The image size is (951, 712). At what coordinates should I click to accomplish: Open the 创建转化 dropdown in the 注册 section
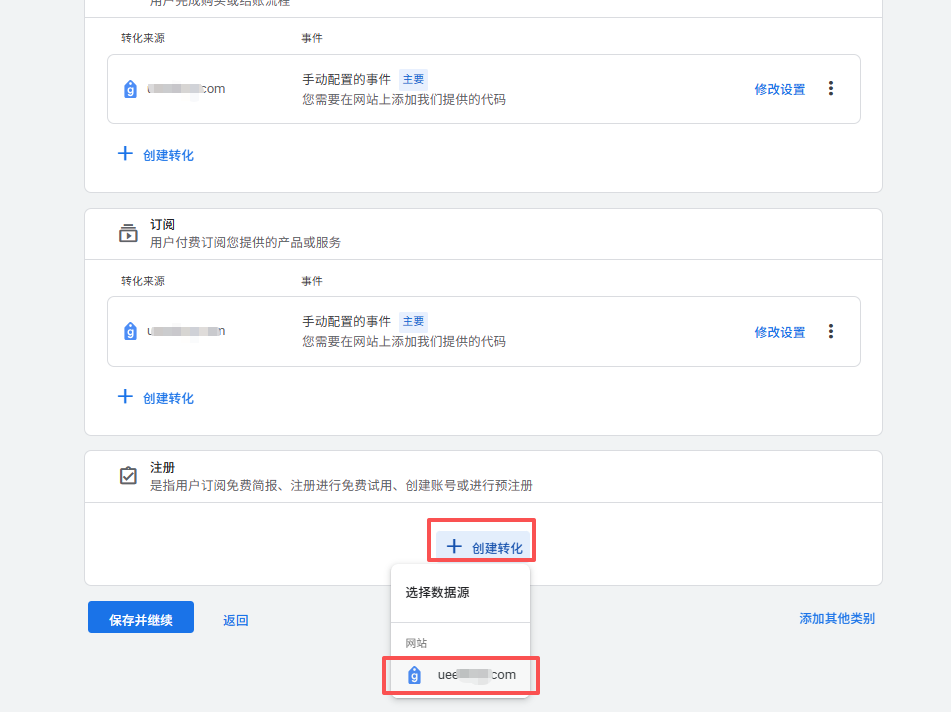pyautogui.click(x=484, y=547)
